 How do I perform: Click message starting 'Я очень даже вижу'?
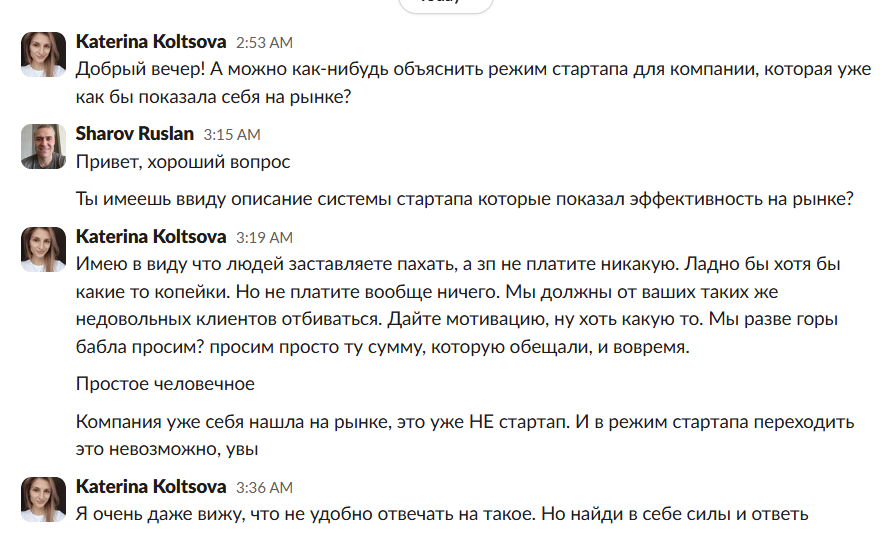click(x=442, y=514)
